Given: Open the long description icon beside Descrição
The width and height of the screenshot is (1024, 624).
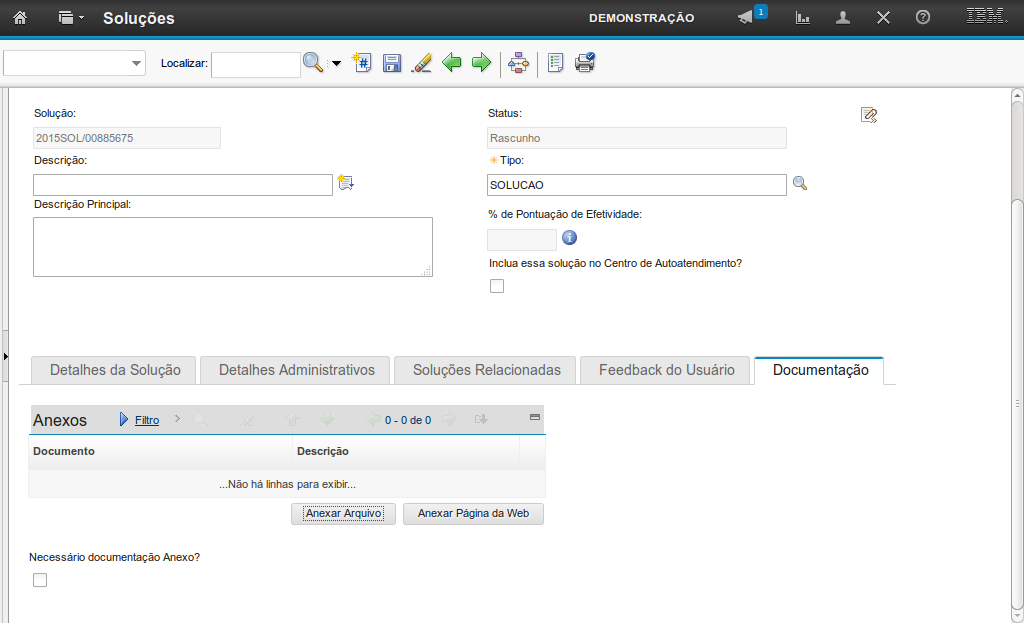Looking at the screenshot, I should click(346, 183).
